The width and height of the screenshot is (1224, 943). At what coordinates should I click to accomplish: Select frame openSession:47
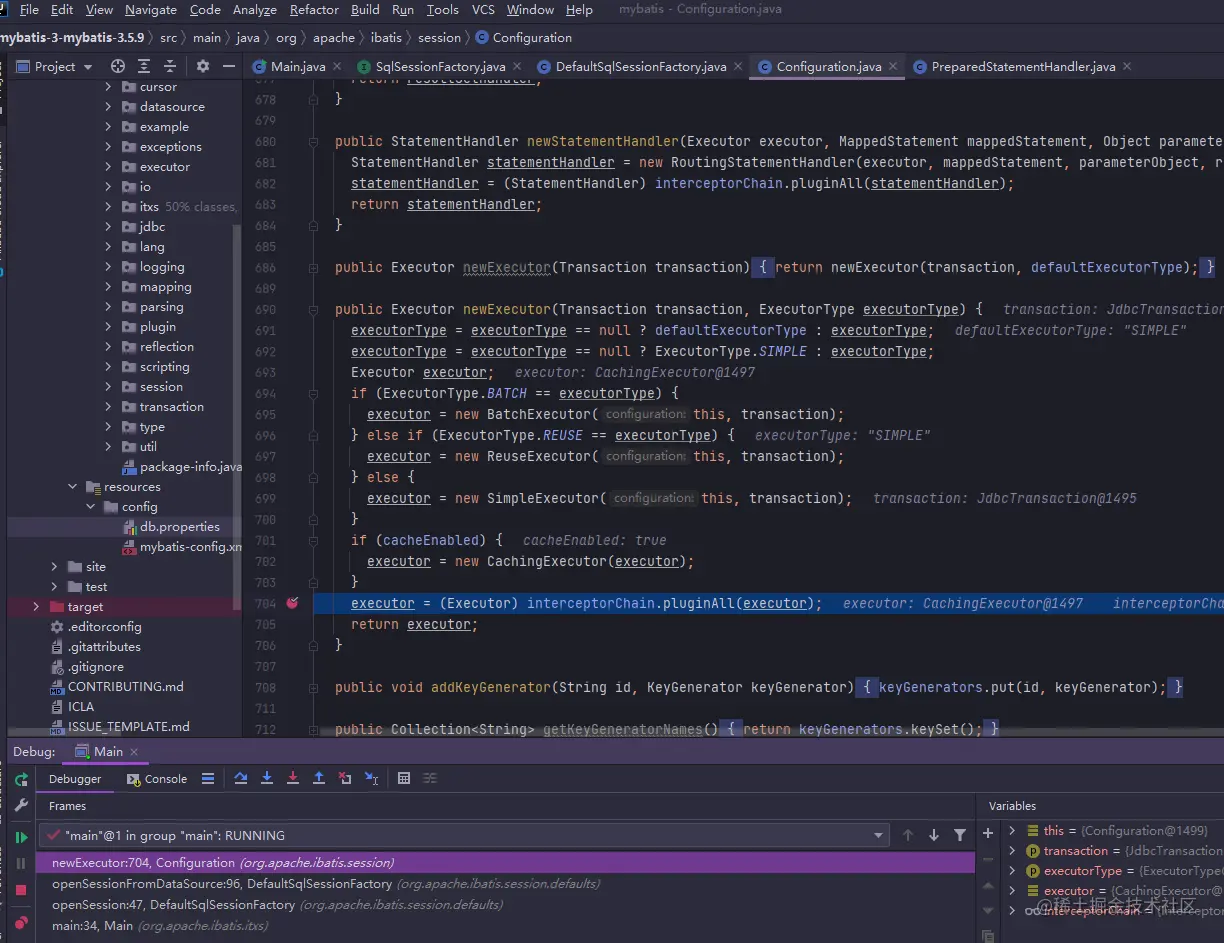pyautogui.click(x=505, y=905)
